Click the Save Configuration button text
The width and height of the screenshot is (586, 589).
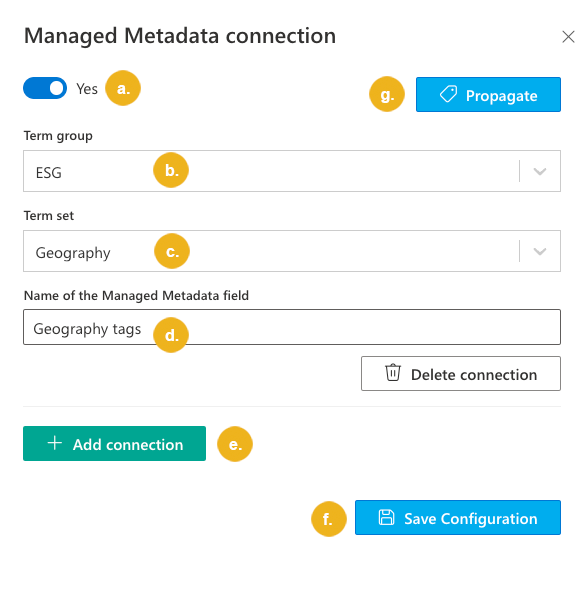[x=471, y=519]
